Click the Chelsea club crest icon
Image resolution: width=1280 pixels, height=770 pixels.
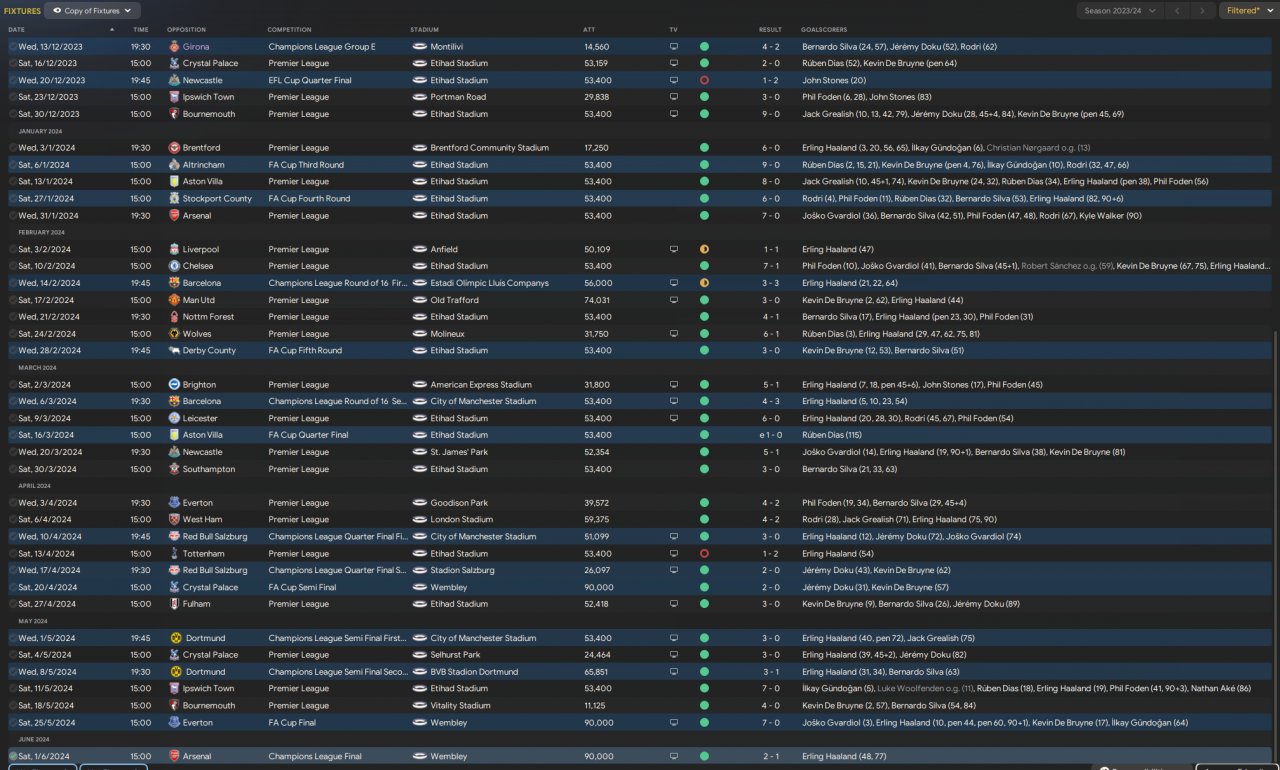(174, 266)
